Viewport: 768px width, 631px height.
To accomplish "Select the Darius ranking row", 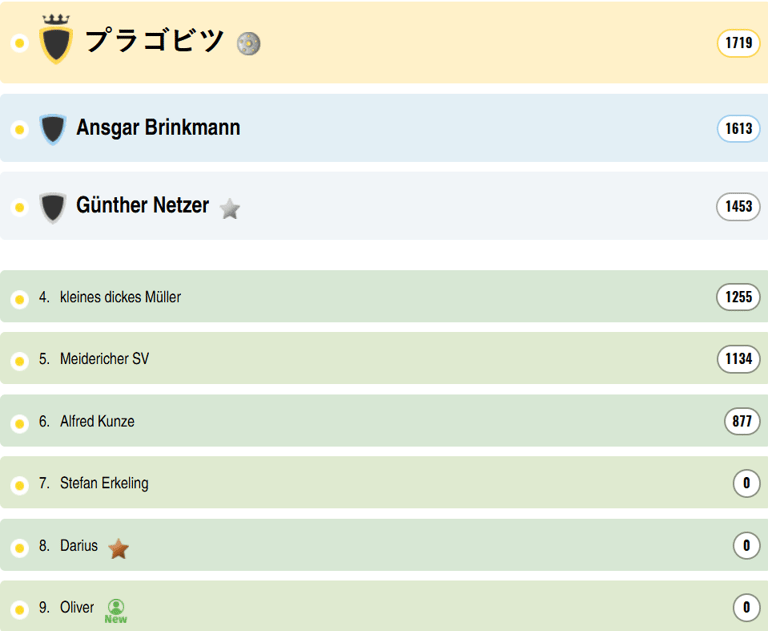I will [400, 546].
